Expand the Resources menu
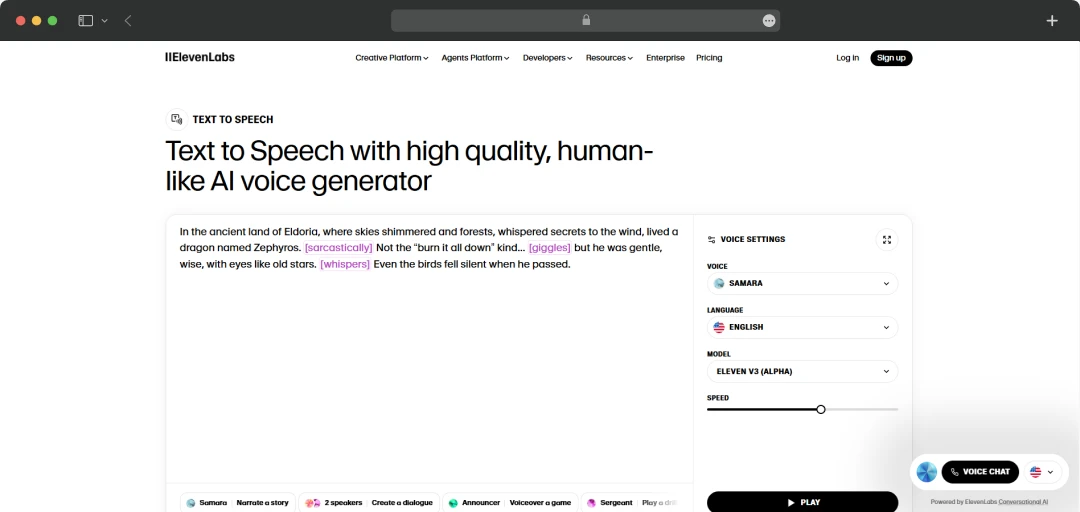The height and width of the screenshot is (512, 1080). [x=610, y=58]
